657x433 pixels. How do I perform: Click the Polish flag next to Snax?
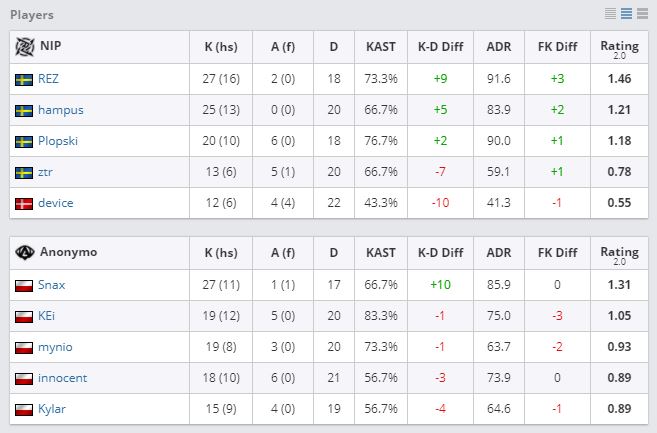24,285
